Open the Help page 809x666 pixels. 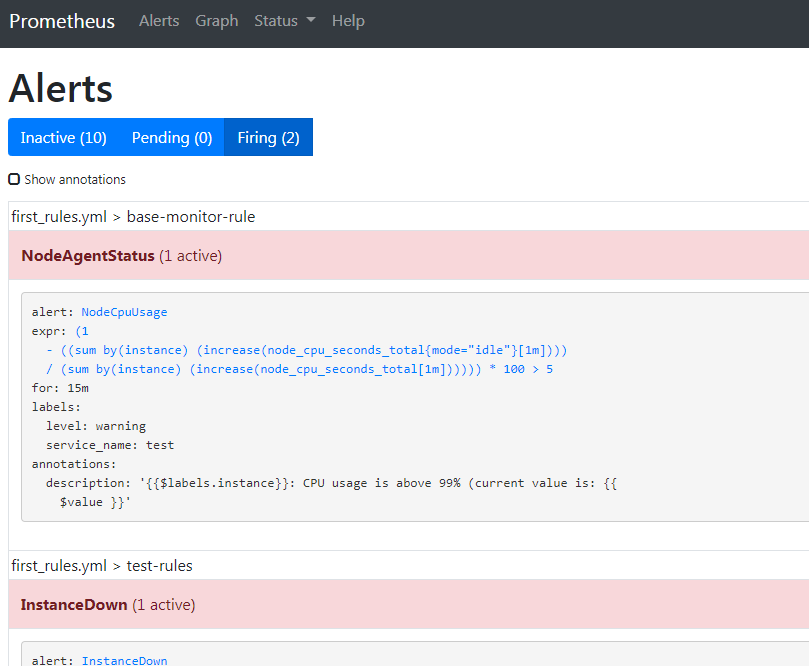point(348,20)
